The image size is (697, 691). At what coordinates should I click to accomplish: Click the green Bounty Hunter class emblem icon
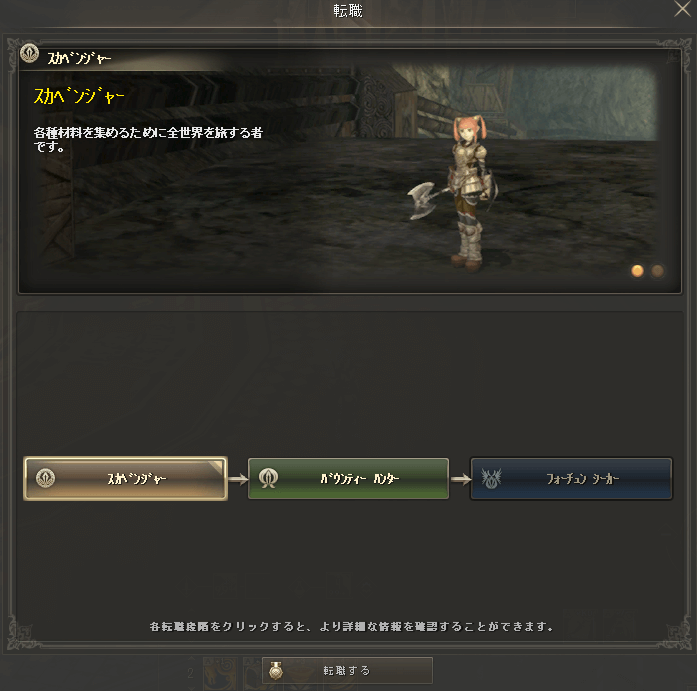click(x=268, y=479)
